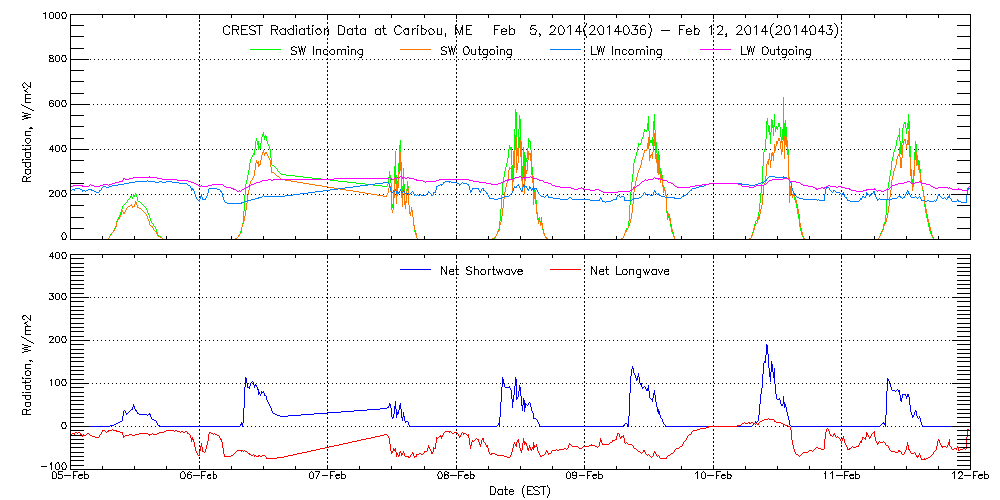The image size is (1000, 500).
Task: Click the CREST Radiation Data chart title
Action: 529,31
